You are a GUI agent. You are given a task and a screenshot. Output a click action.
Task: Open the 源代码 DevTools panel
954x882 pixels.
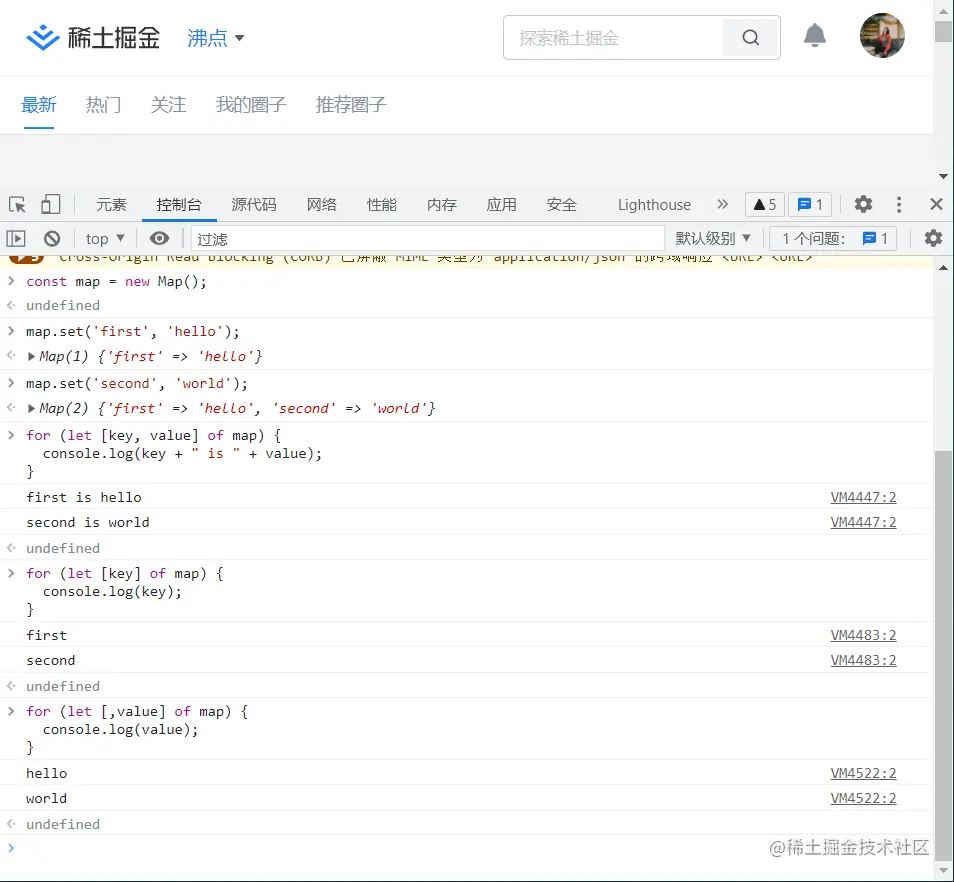click(254, 204)
